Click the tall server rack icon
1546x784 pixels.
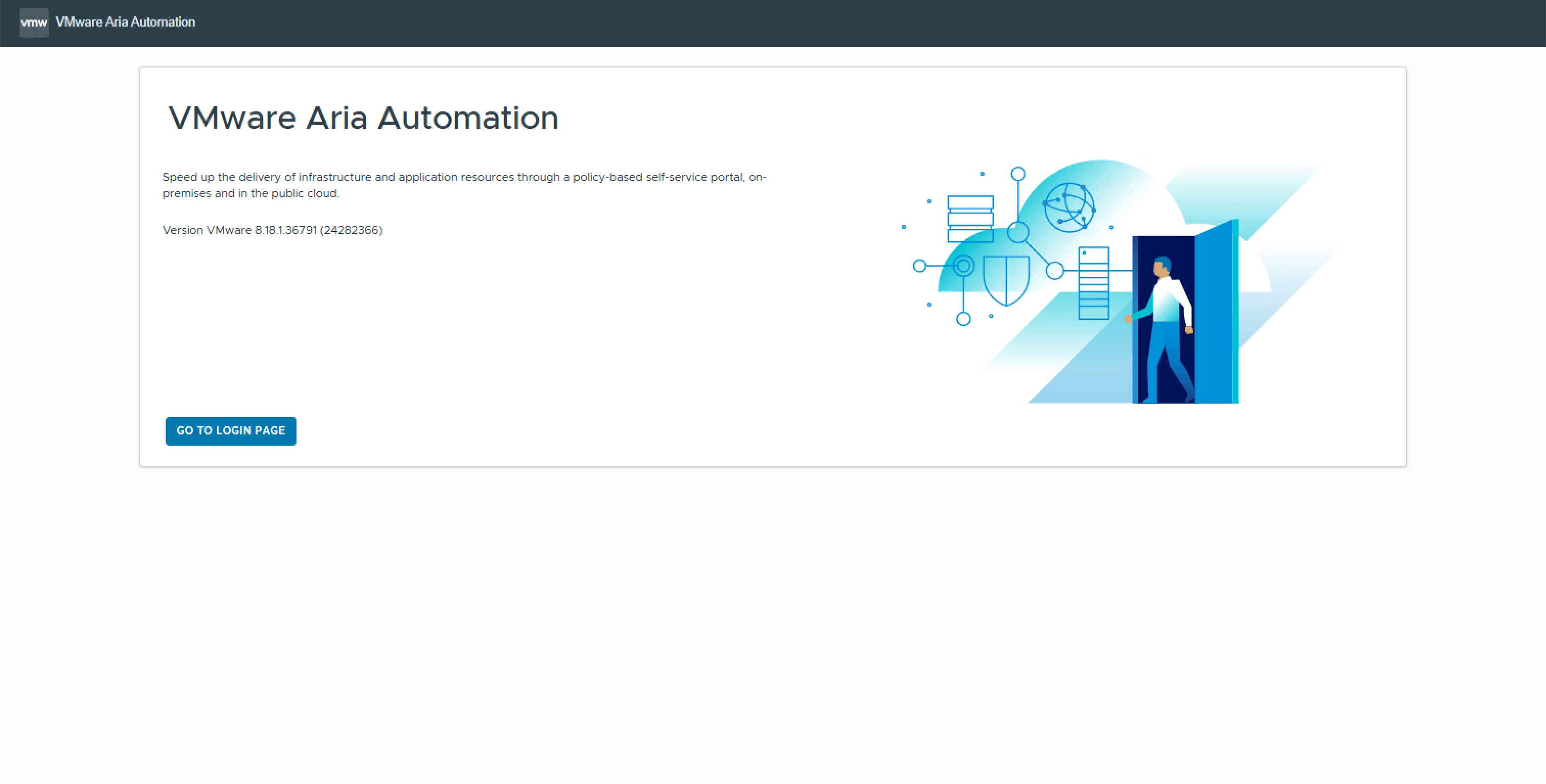tap(1094, 283)
